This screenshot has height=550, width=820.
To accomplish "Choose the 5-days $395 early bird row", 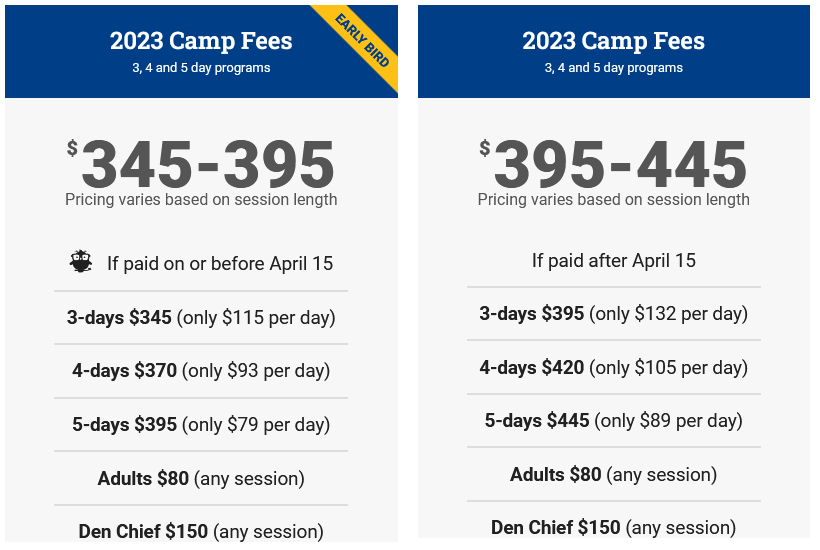I will coord(201,425).
